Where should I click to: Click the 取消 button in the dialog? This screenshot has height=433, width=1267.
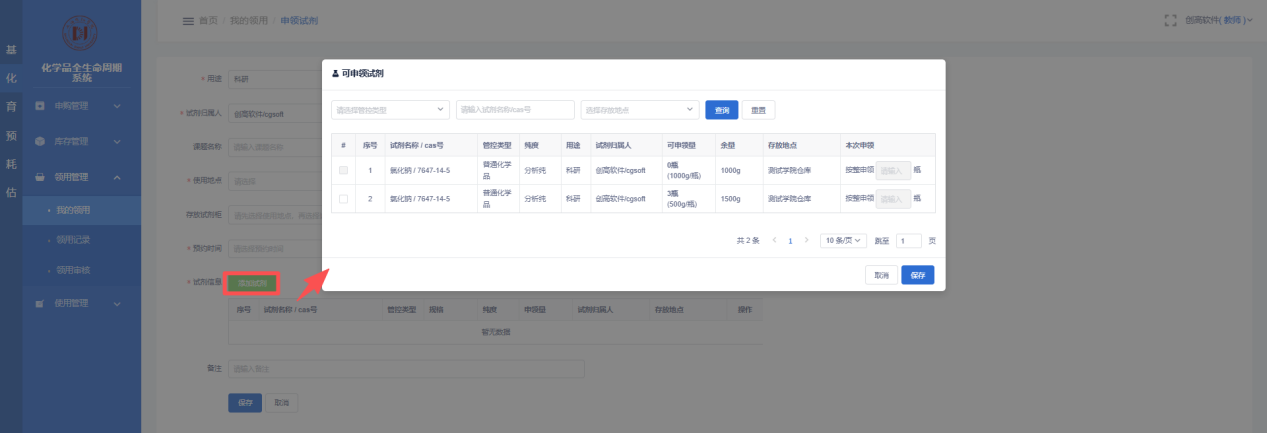881,275
